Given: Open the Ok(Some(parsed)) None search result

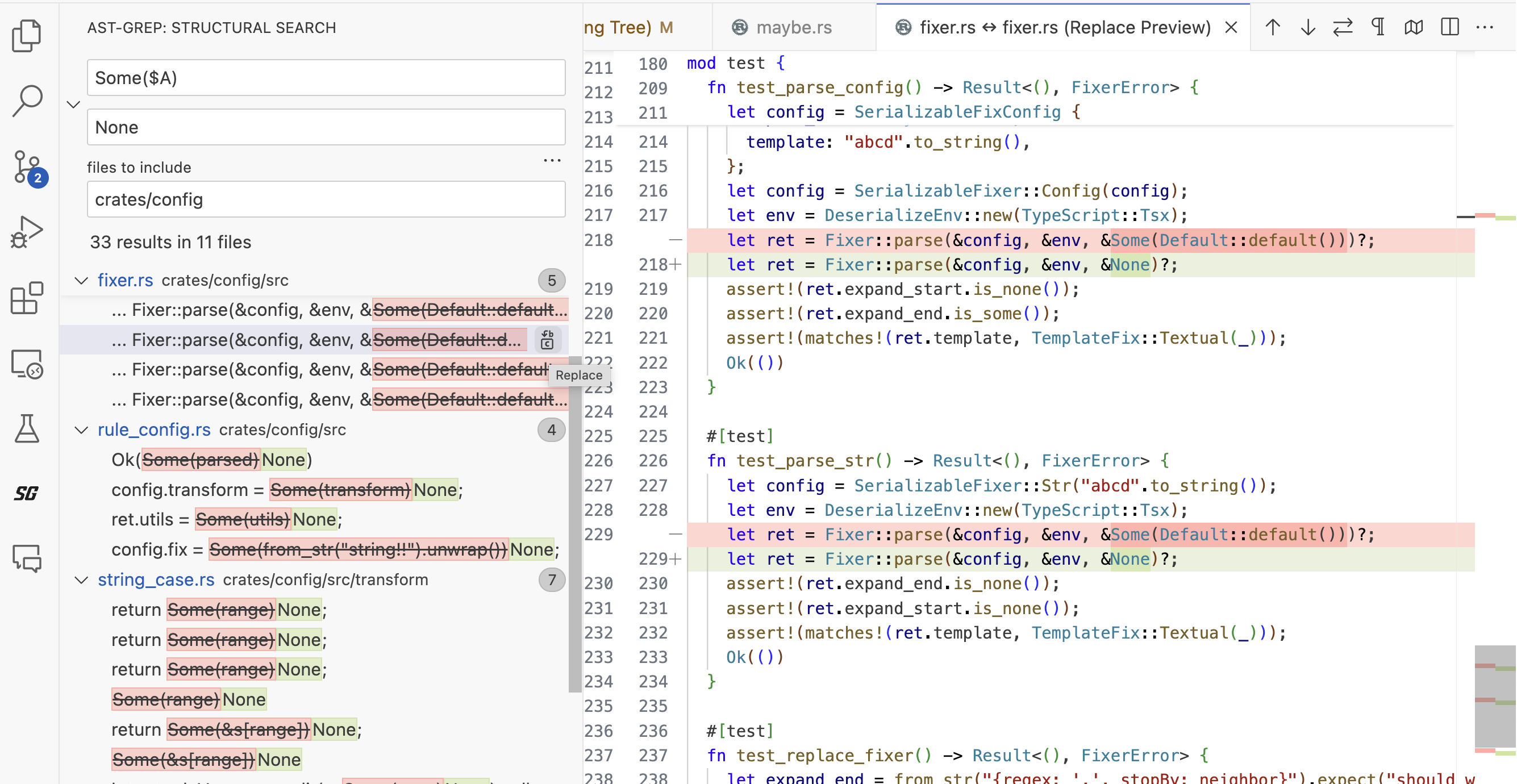Looking at the screenshot, I should pyautogui.click(x=212, y=460).
